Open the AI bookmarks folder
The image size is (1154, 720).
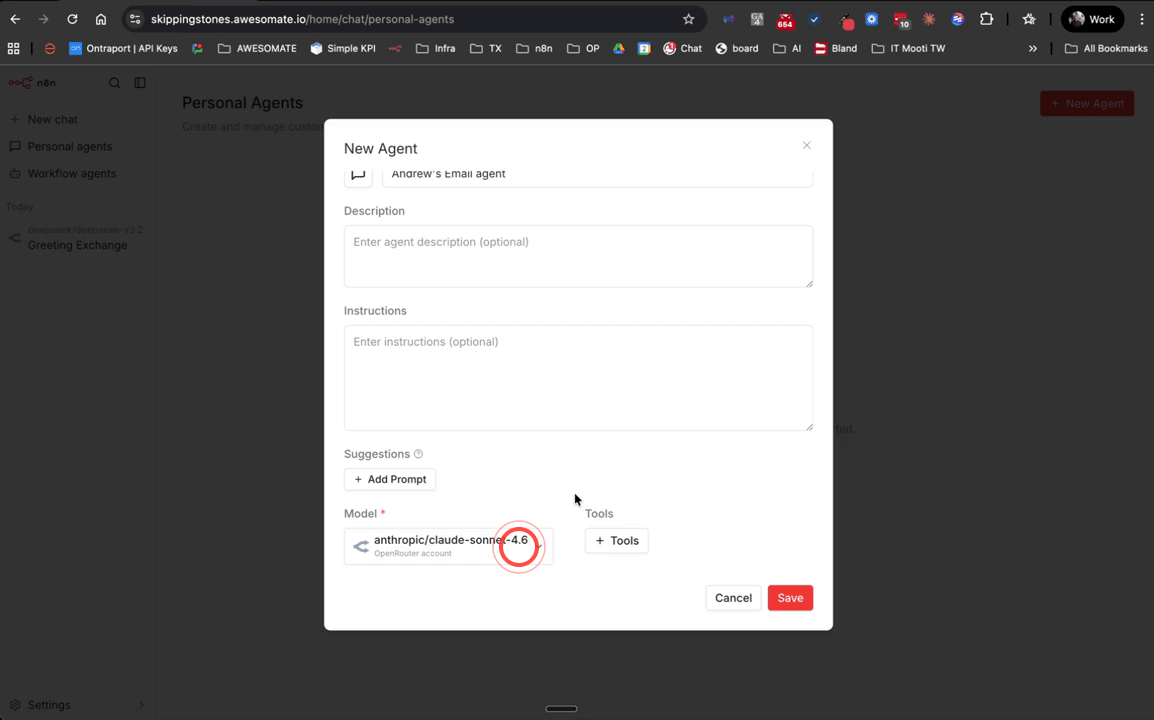click(787, 49)
